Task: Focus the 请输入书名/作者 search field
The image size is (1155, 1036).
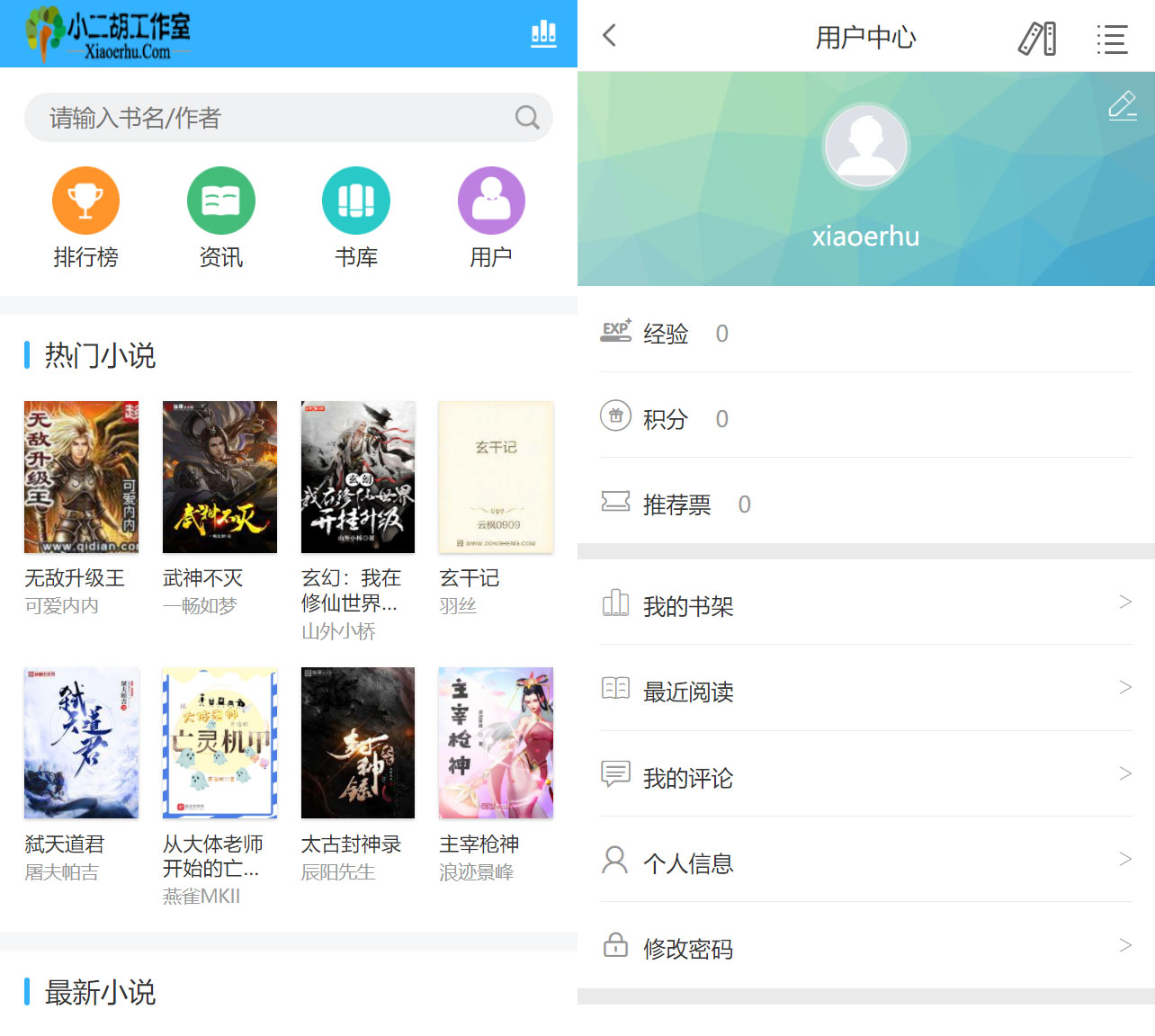Action: click(x=270, y=118)
